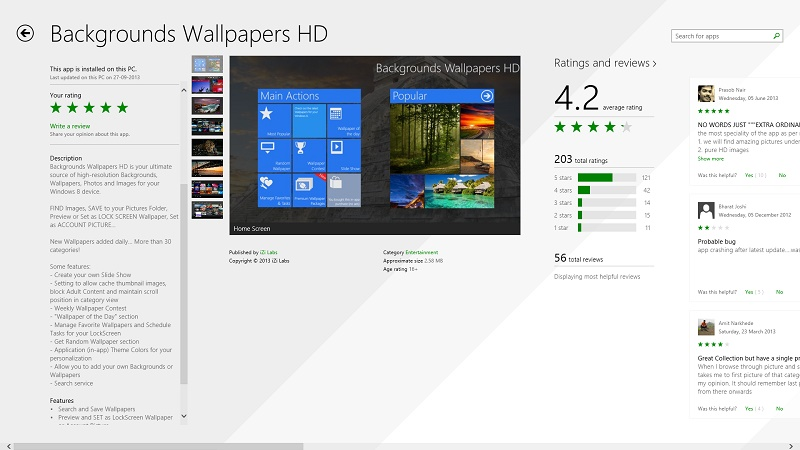Set your rating to three stars
This screenshot has width=800, height=450.
[89, 108]
